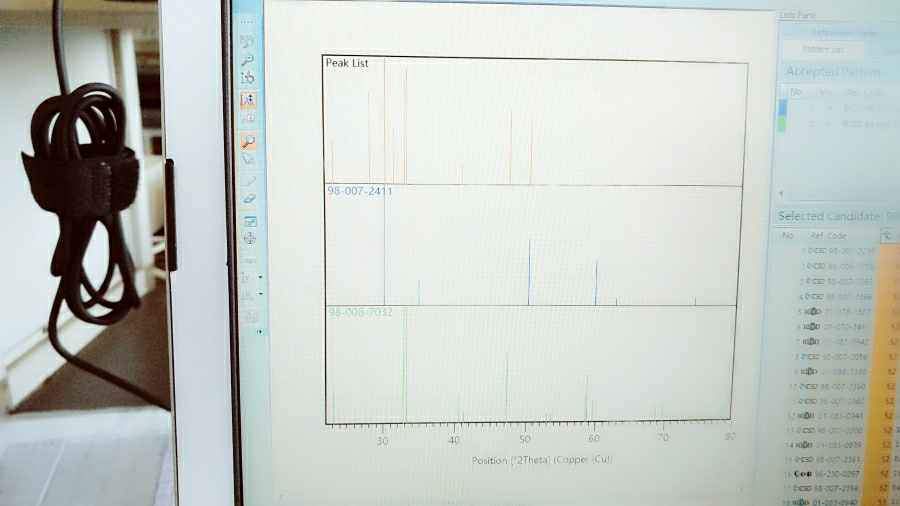
Task: Open the Pattern List tab in Lists Pane
Action: tap(823, 49)
